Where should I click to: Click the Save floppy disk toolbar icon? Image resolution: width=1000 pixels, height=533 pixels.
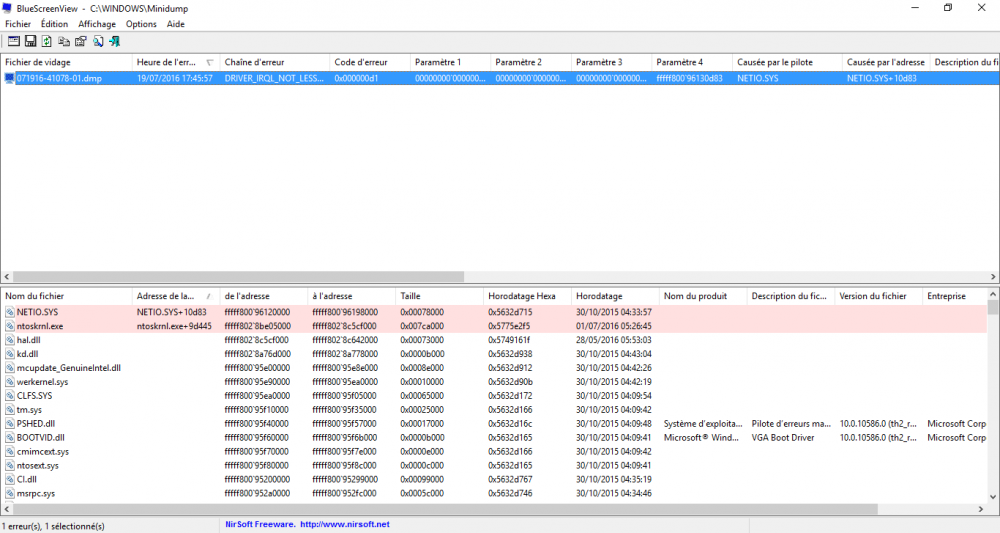[x=30, y=41]
